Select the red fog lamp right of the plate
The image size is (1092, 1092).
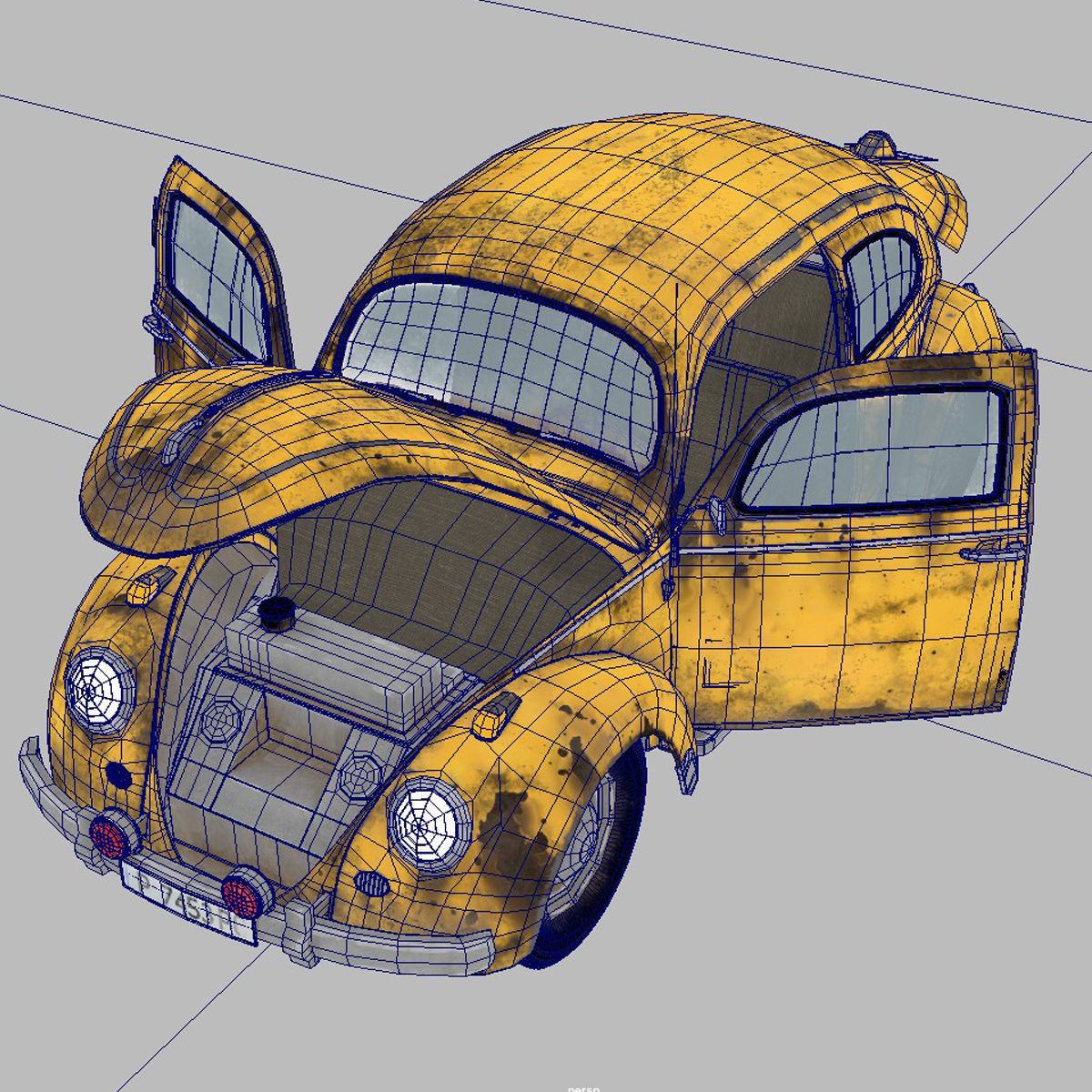pyautogui.click(x=246, y=894)
